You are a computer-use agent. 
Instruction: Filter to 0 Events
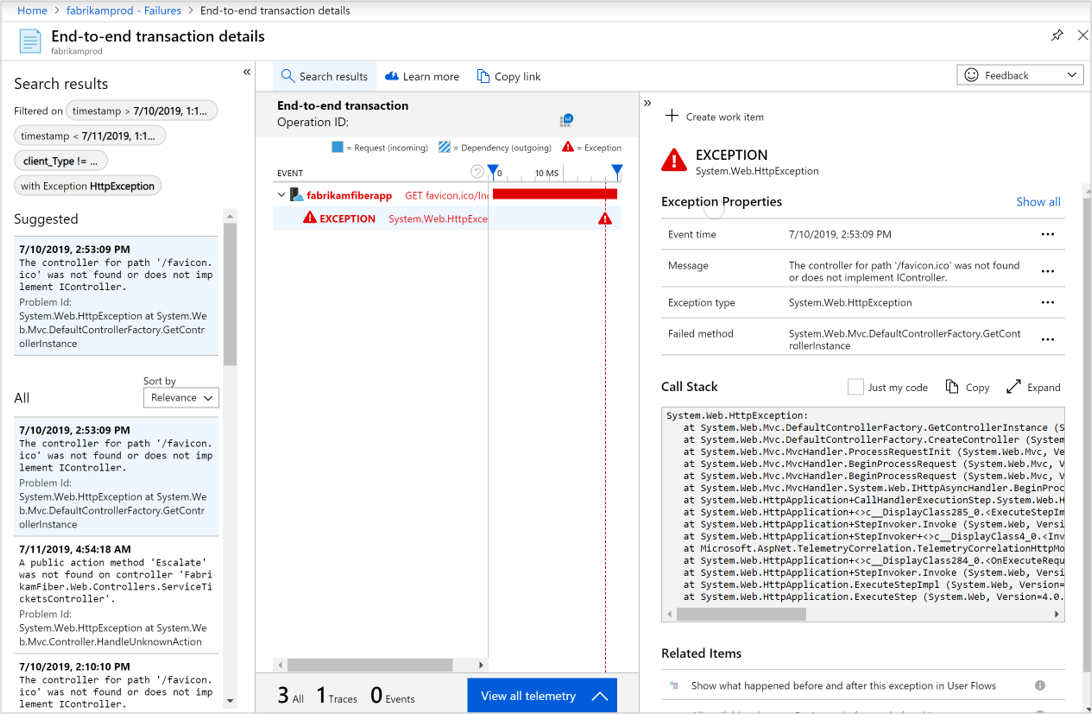tap(392, 695)
